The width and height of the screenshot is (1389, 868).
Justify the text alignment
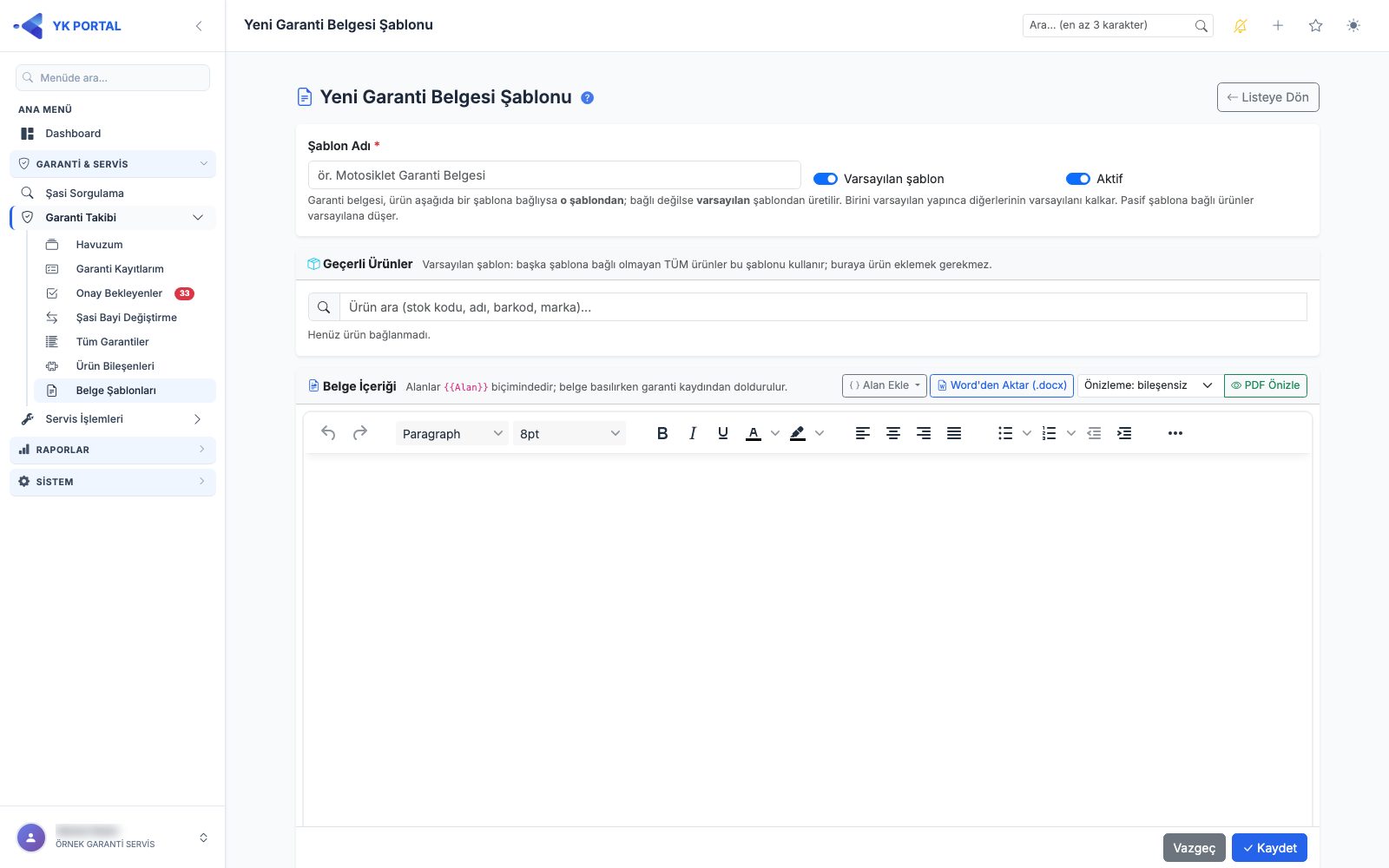pyautogui.click(x=954, y=433)
